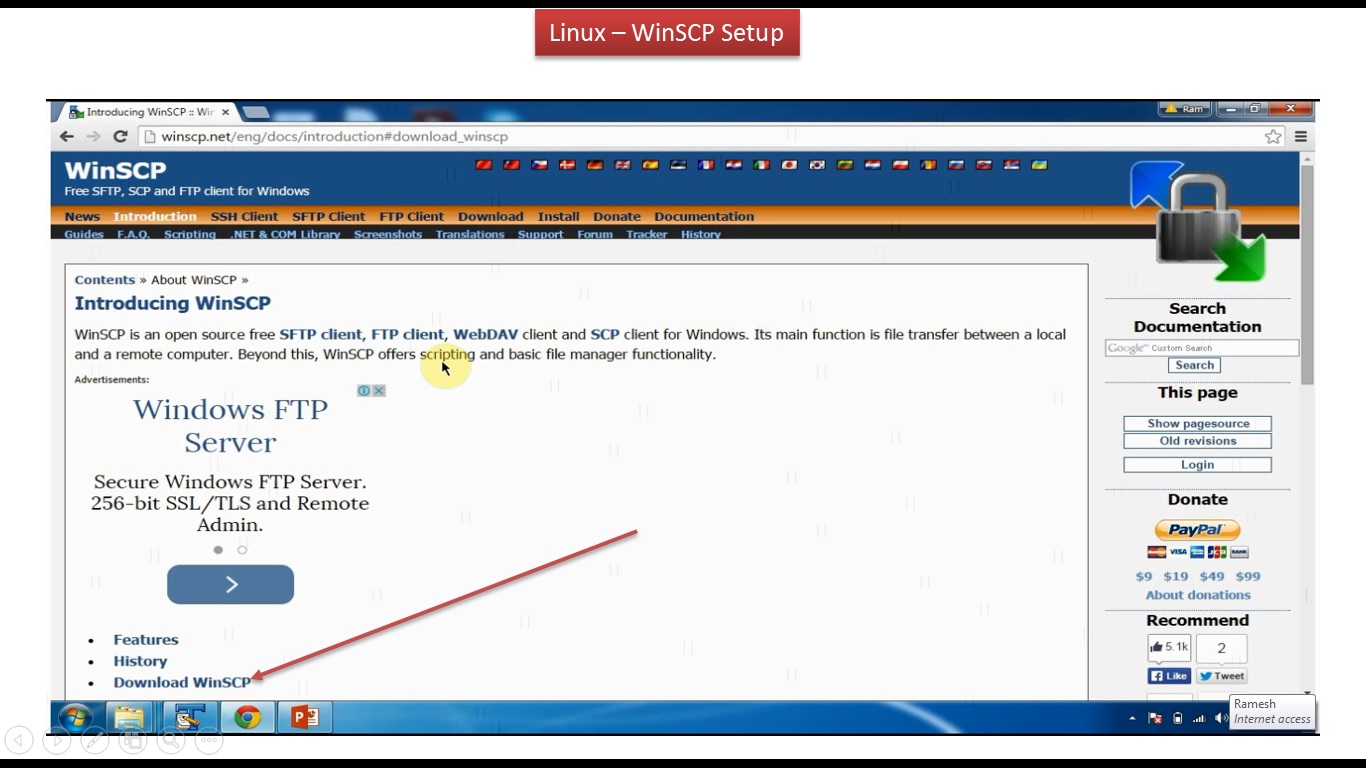
Task: Select the UK flag language icon
Action: 623,165
